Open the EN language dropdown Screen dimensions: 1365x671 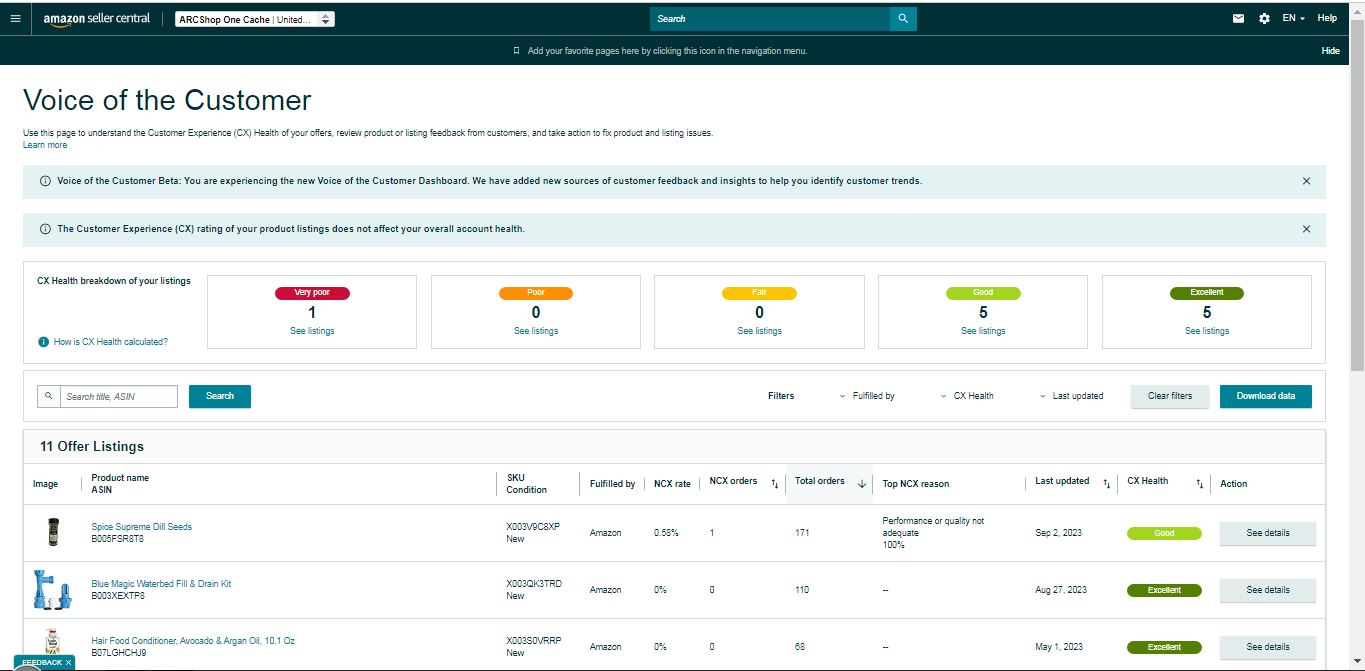pyautogui.click(x=1293, y=18)
